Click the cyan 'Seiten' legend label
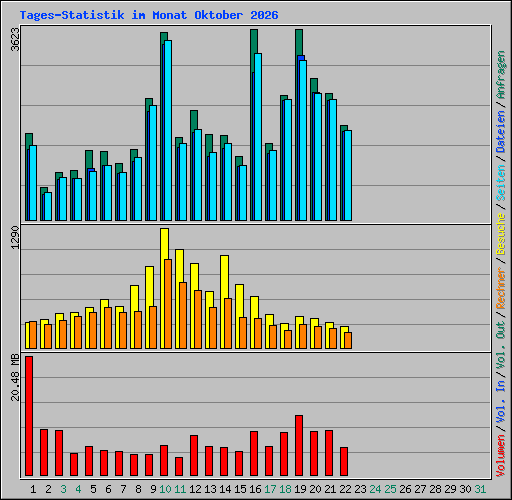 pos(501,183)
